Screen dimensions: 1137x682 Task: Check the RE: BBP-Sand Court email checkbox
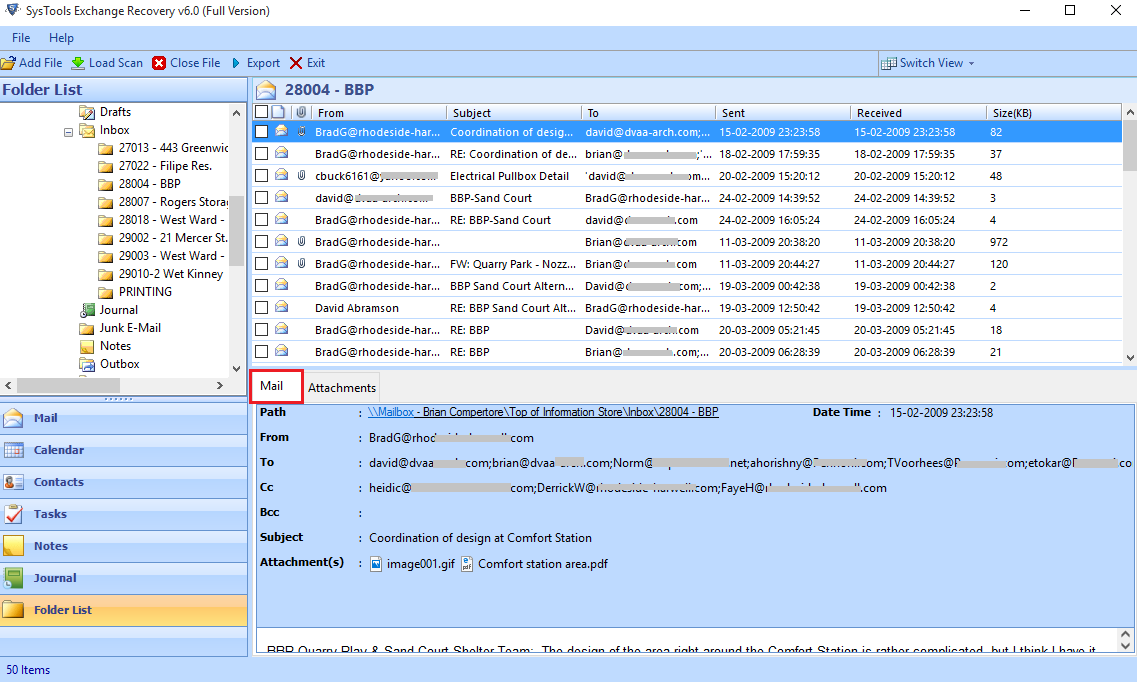click(262, 220)
